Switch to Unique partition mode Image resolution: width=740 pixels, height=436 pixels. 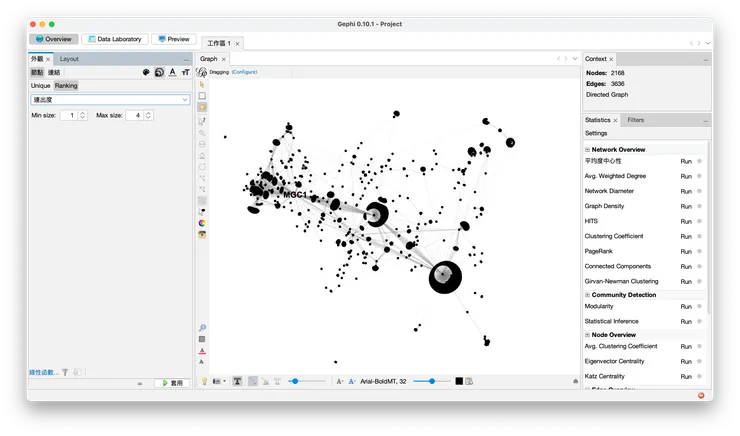coord(41,85)
